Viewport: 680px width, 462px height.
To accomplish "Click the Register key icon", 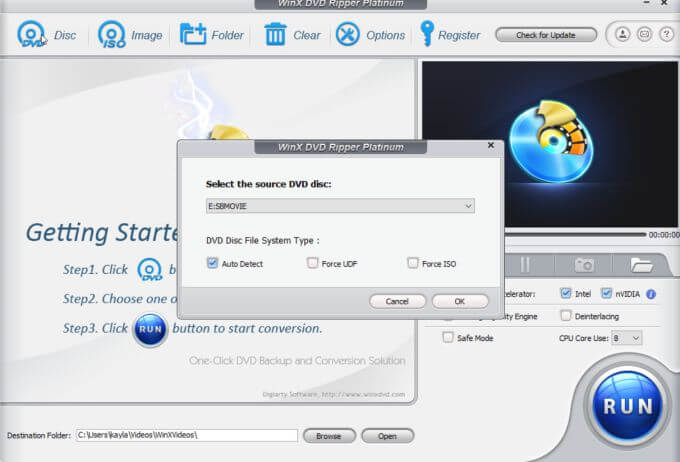I will [x=427, y=34].
